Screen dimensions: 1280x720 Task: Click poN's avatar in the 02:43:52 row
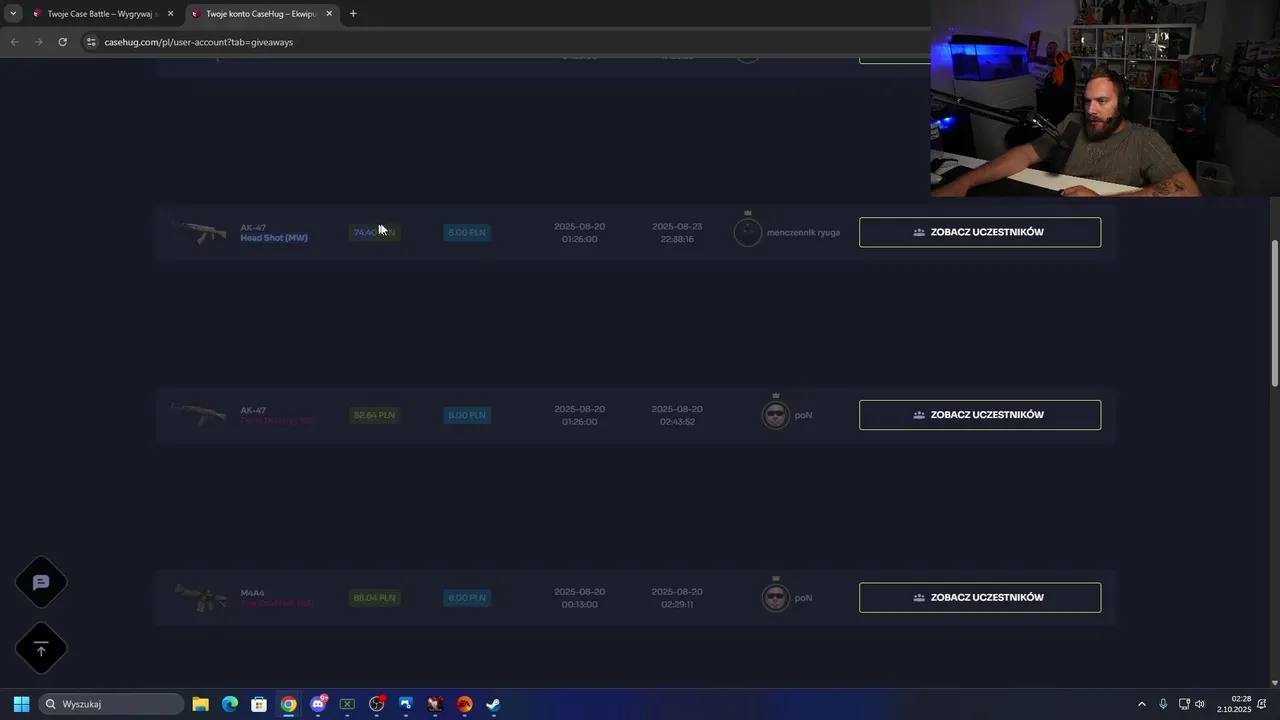pyautogui.click(x=776, y=415)
